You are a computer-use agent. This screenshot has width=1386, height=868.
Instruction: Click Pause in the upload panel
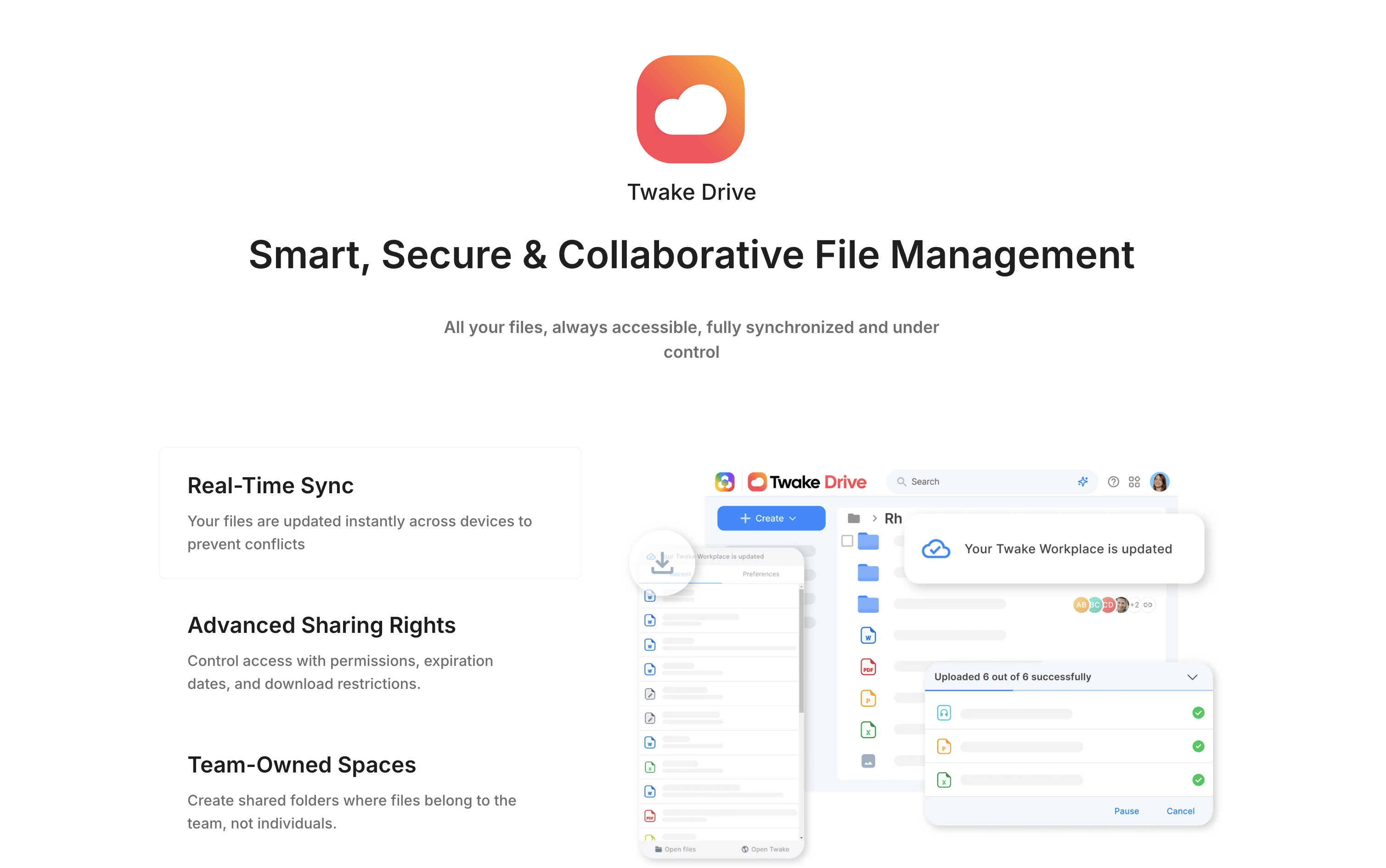[1126, 811]
